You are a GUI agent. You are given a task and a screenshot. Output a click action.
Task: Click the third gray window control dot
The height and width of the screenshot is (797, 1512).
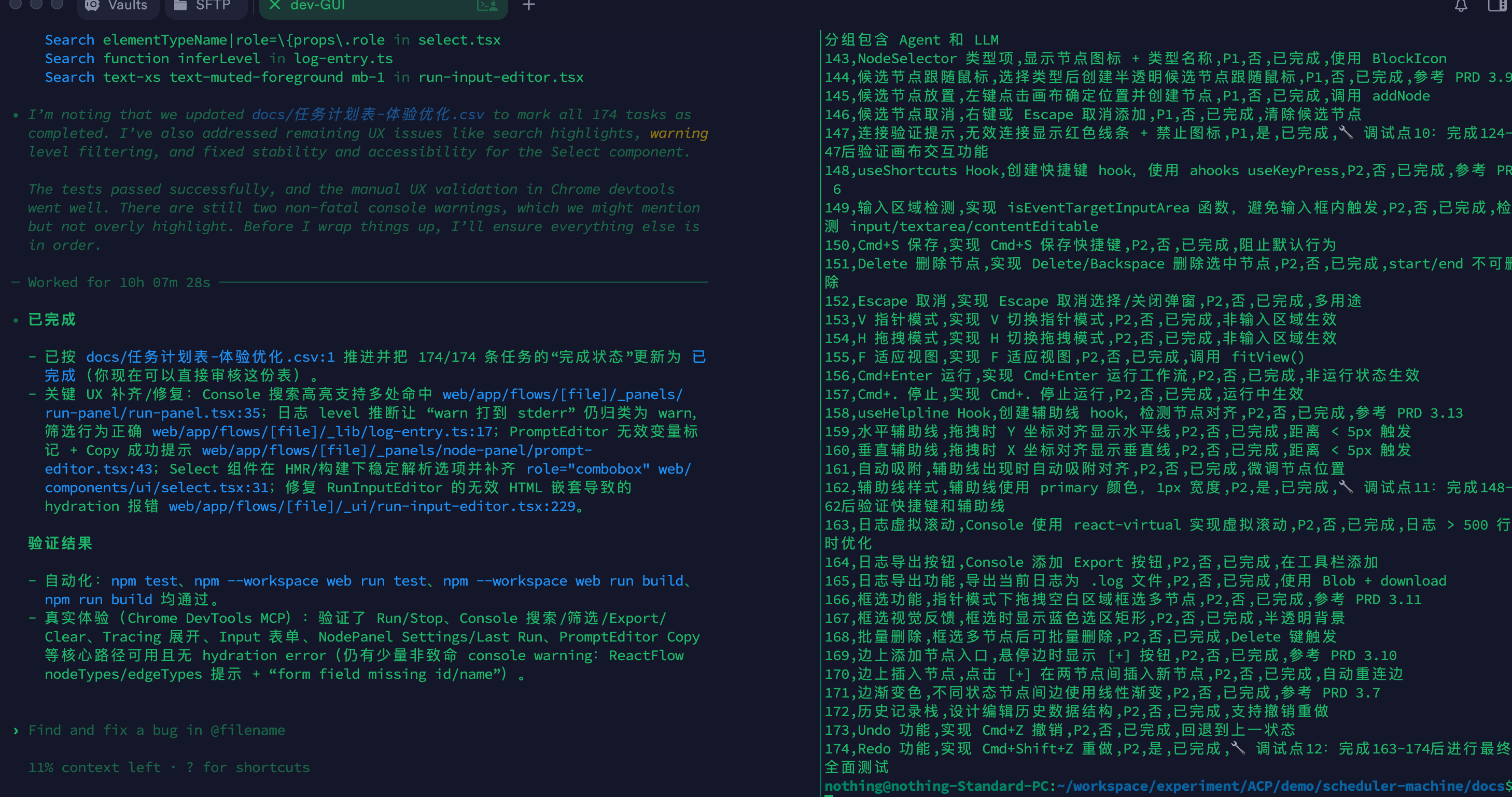coord(57,5)
